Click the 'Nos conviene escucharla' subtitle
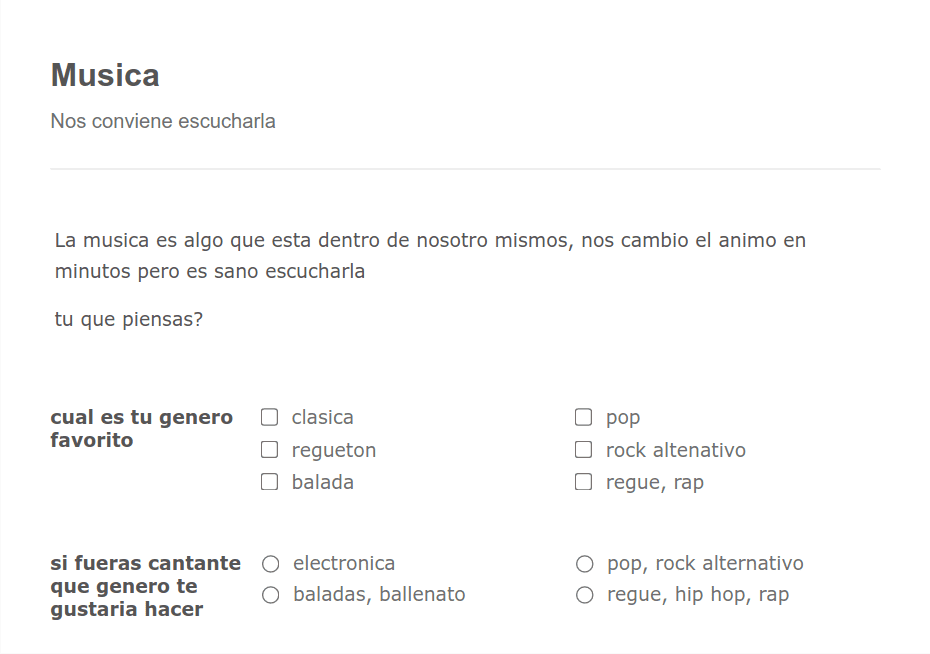Image resolution: width=930 pixels, height=654 pixels. pos(164,120)
